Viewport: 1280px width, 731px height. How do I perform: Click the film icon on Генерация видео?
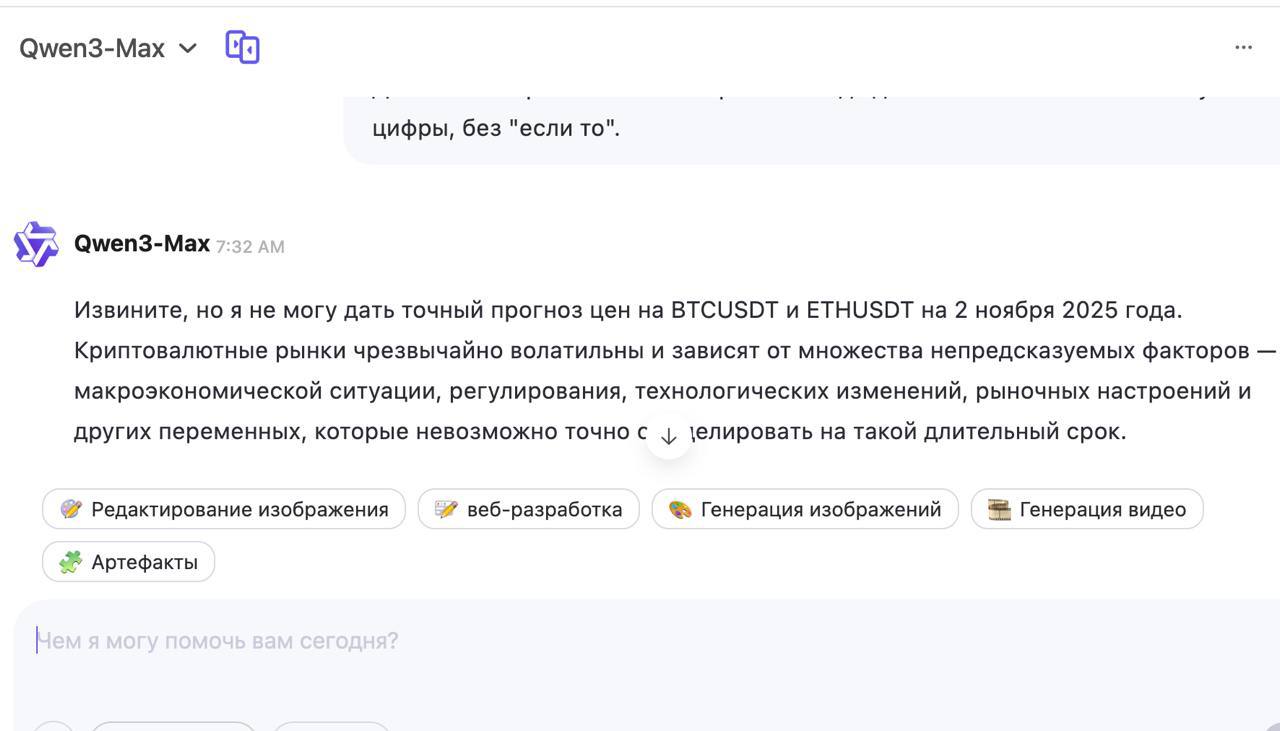coord(998,510)
